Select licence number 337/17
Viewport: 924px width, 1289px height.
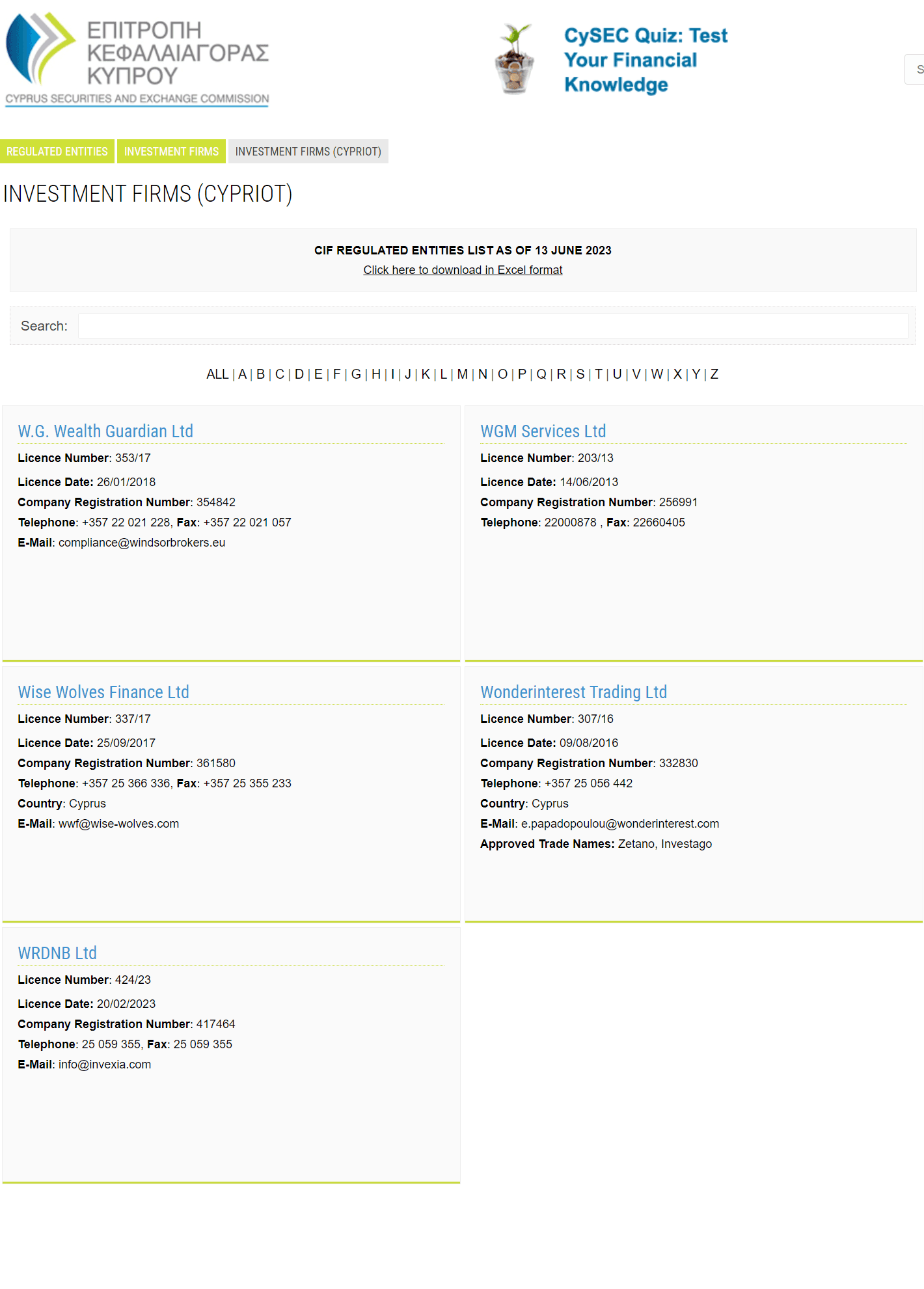[x=133, y=719]
